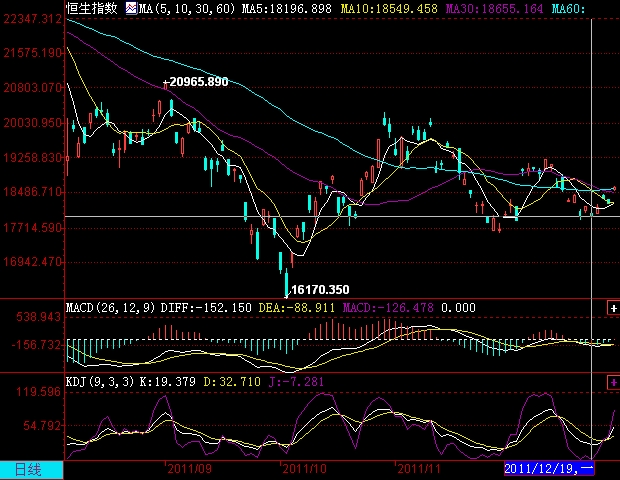The width and height of the screenshot is (620, 480).
Task: Click the 16942.470 price axis label
Action: click(32, 262)
